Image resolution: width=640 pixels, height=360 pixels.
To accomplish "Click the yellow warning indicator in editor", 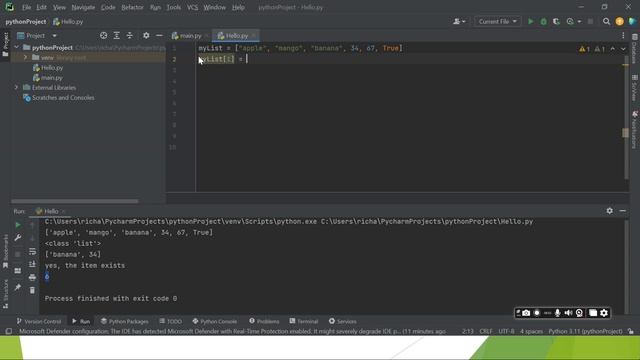I will [584, 49].
